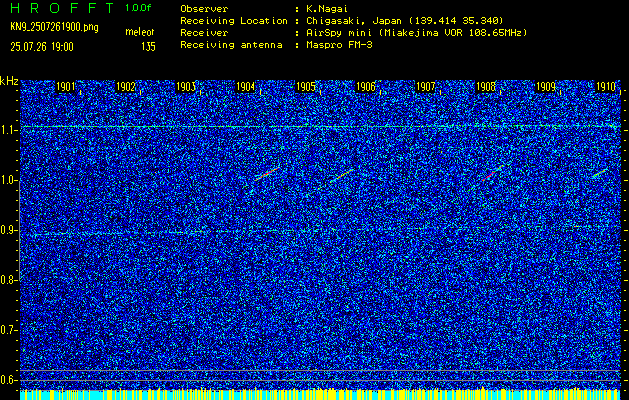Click the AirSpy mini receiver description

point(417,33)
